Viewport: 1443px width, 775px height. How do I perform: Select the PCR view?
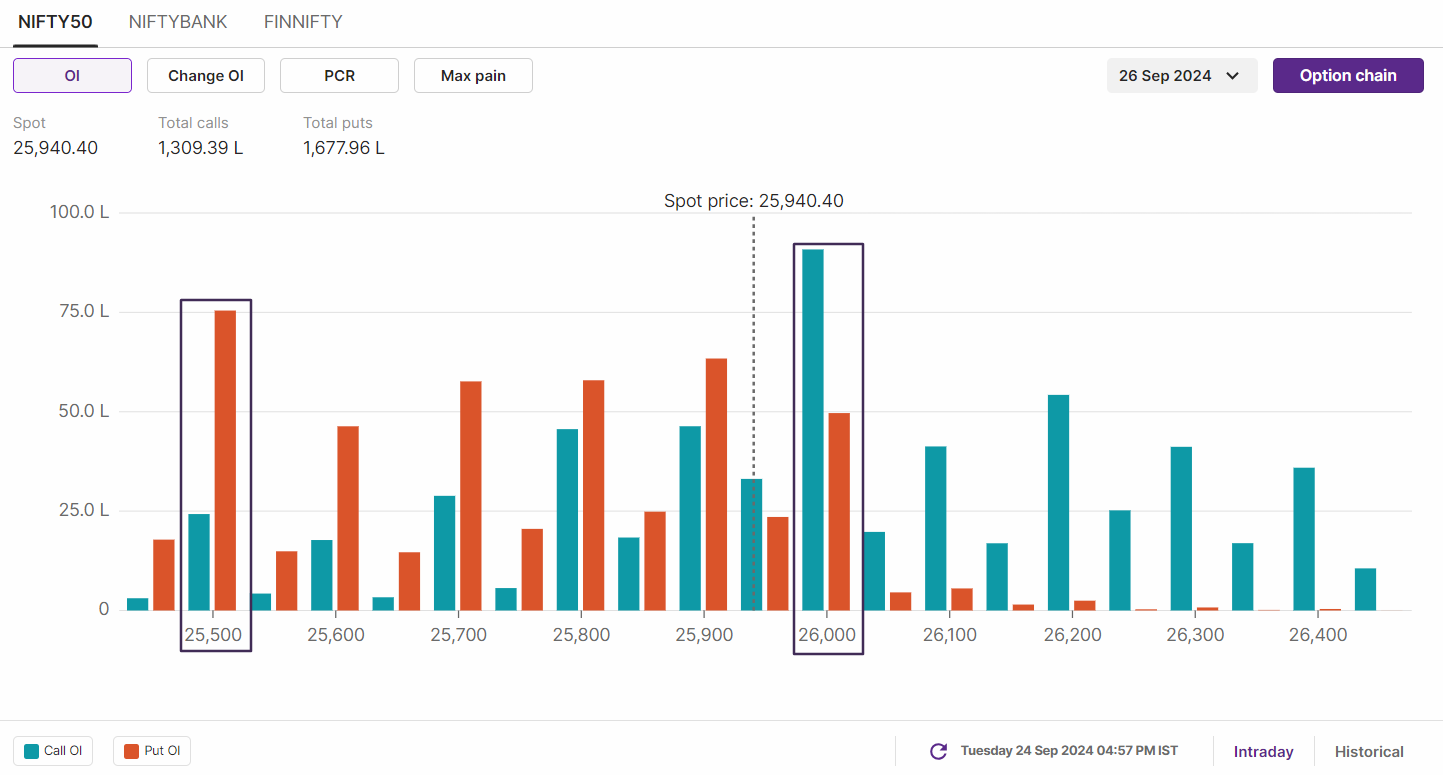pyautogui.click(x=339, y=75)
